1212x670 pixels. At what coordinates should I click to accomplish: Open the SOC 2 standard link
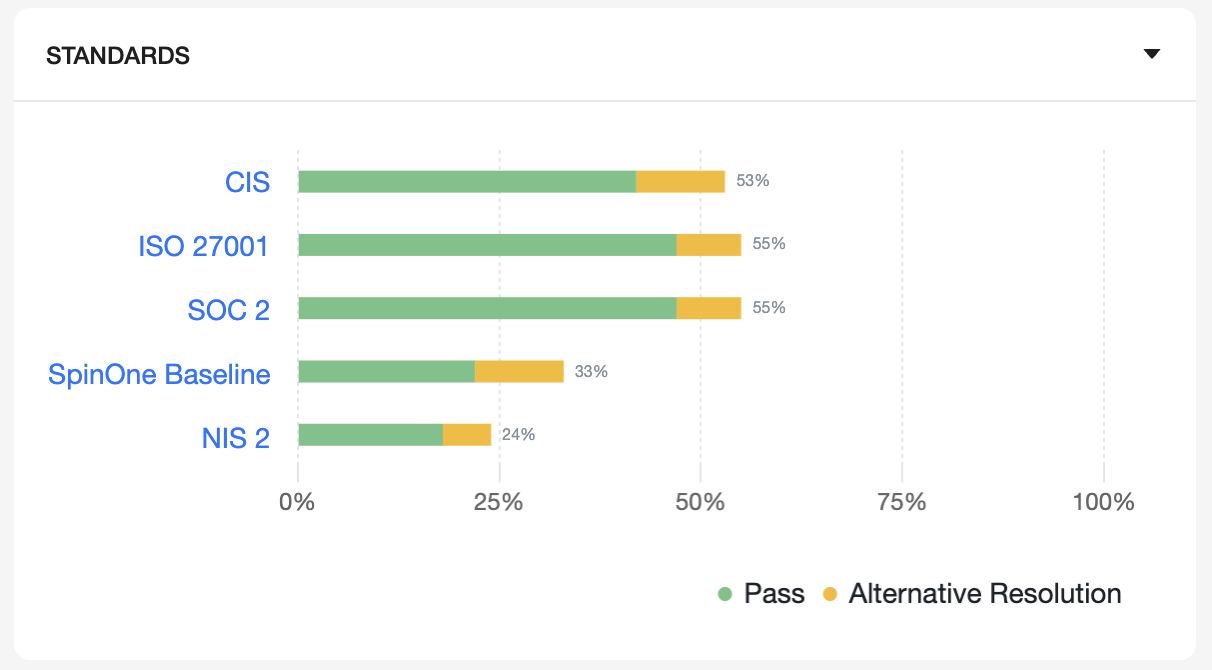click(229, 310)
